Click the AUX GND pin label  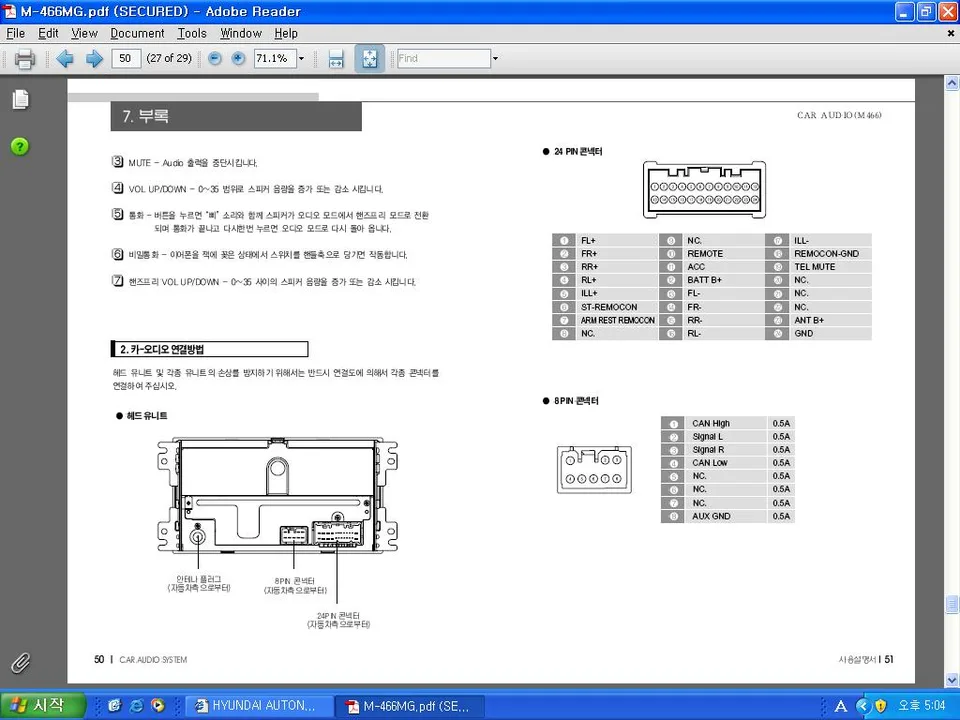click(711, 516)
